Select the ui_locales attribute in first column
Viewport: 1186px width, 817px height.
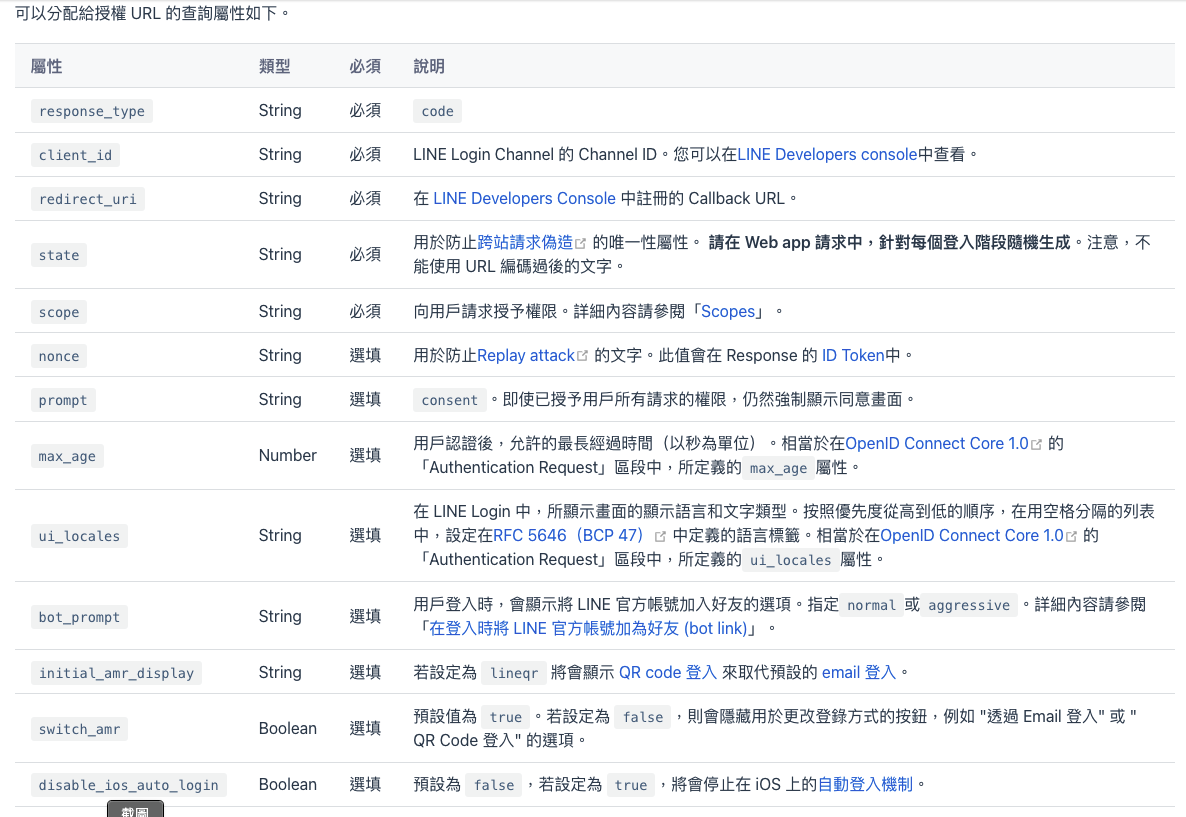pos(79,536)
